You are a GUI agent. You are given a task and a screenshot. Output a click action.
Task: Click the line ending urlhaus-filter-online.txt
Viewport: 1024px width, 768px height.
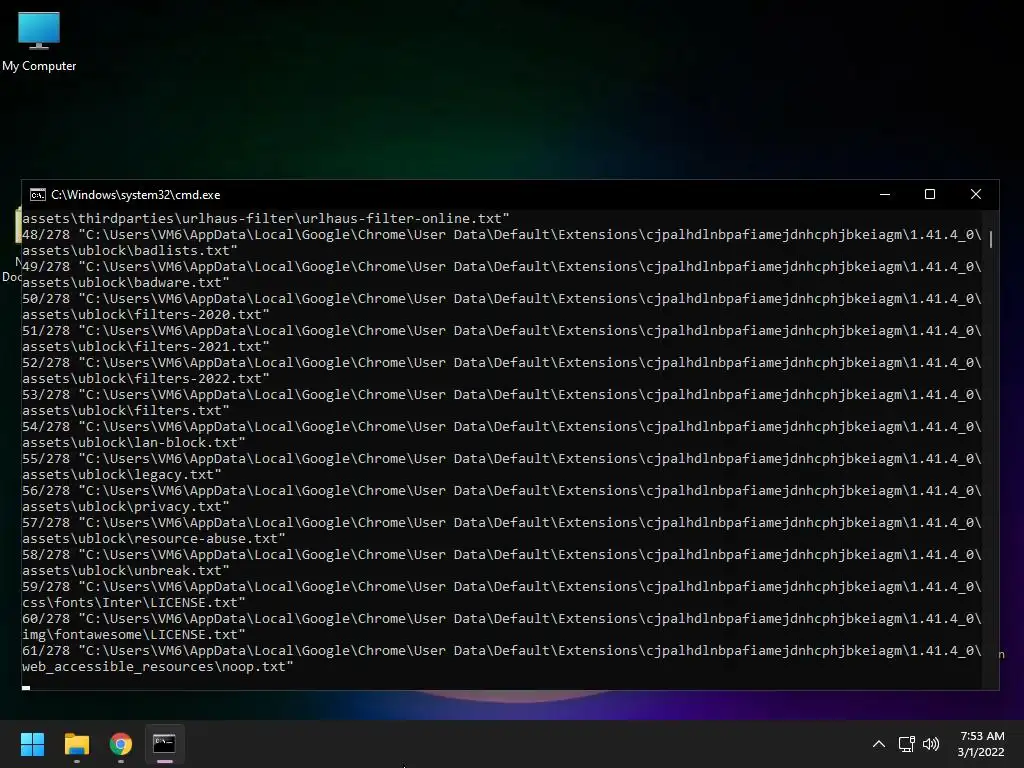pyautogui.click(x=266, y=218)
